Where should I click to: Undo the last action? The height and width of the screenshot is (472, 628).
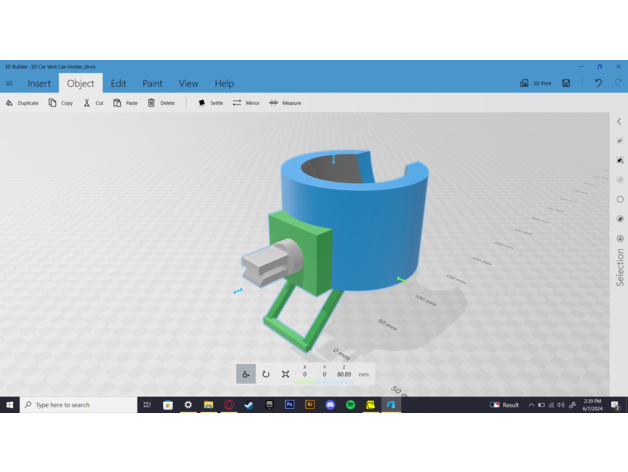click(598, 84)
